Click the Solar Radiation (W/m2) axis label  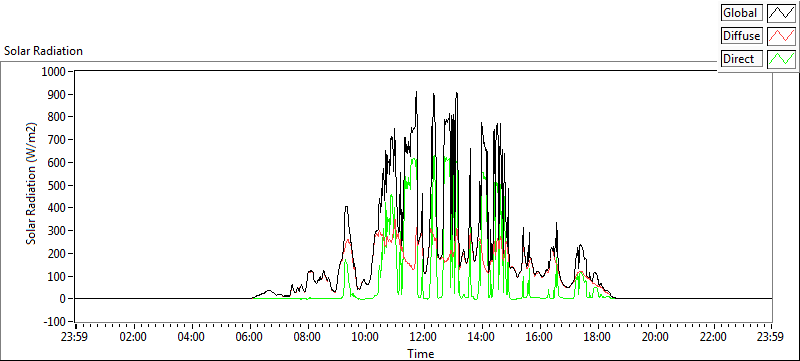pyautogui.click(x=32, y=184)
